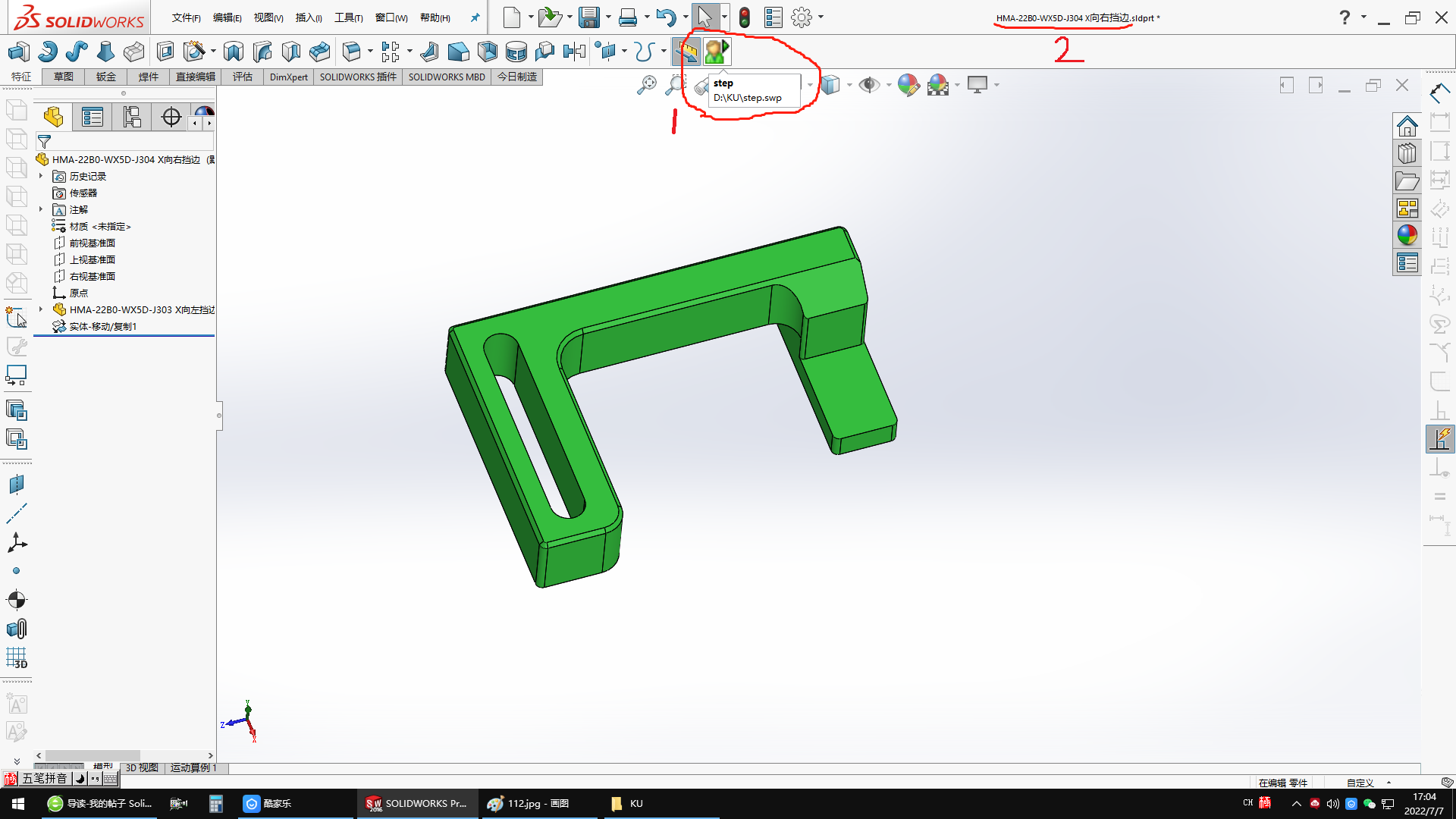The image size is (1456, 819).
Task: Open the ConfigurationManager tab icon
Action: (x=132, y=117)
